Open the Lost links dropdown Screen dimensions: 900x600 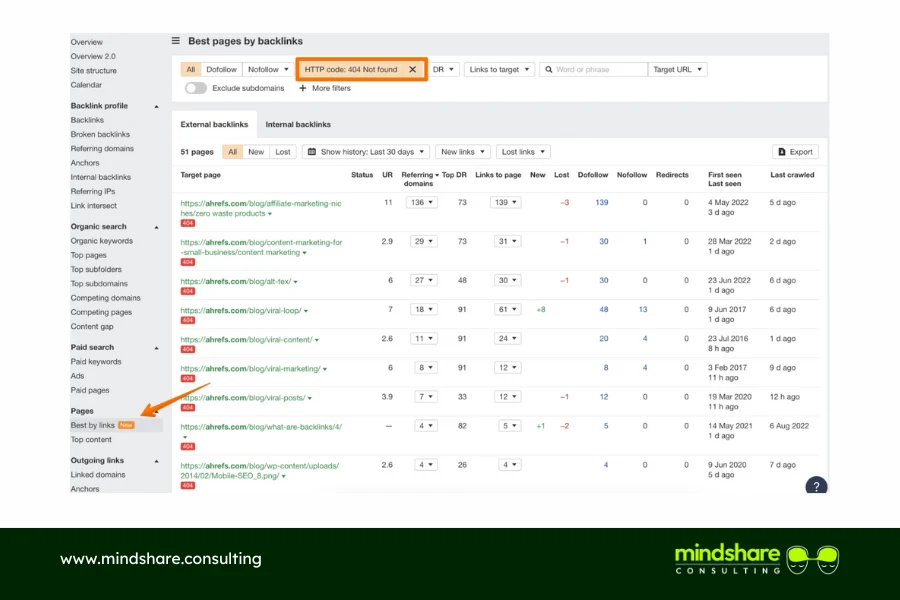point(523,152)
